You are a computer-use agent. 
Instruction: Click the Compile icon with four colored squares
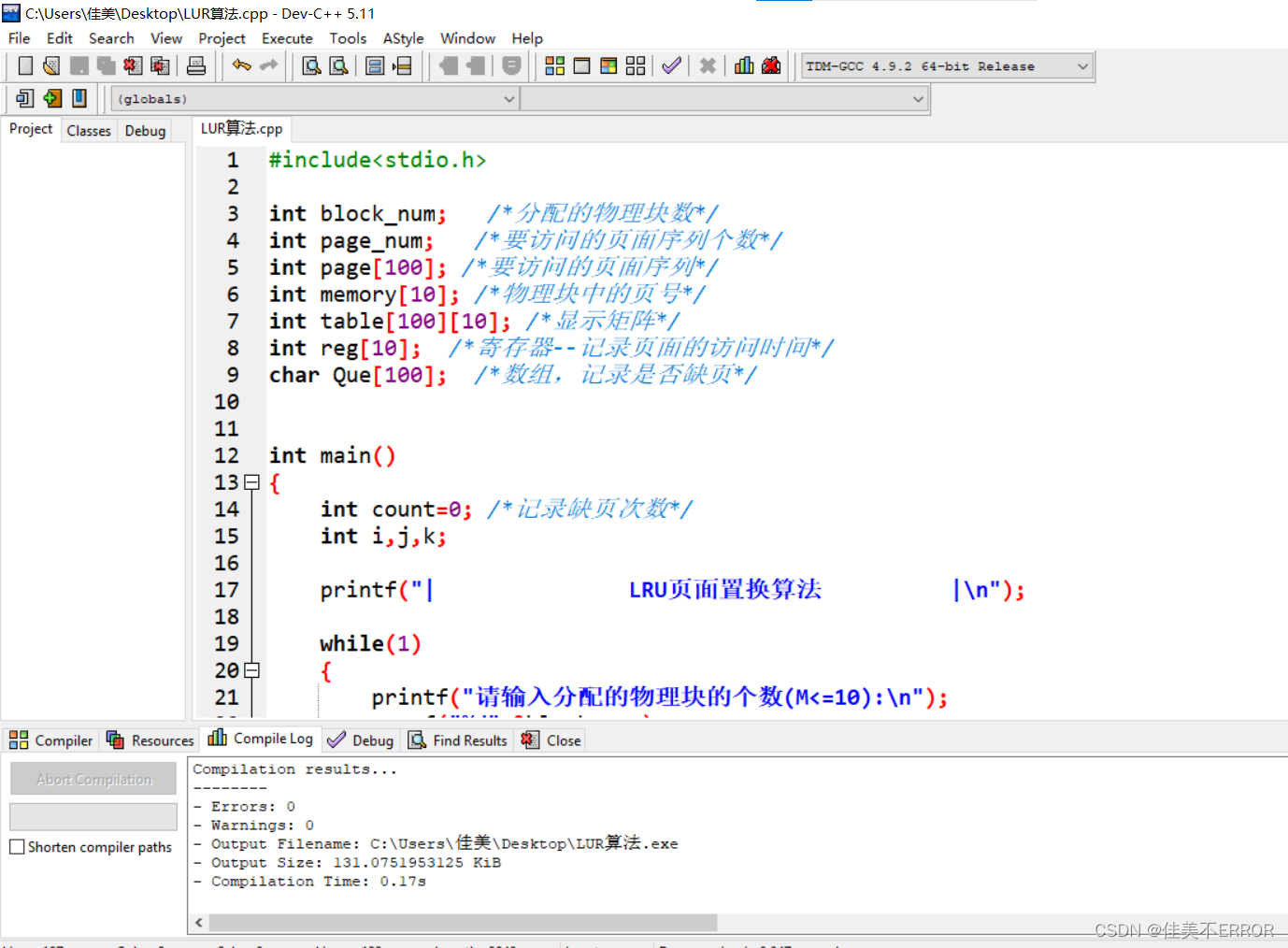click(555, 65)
